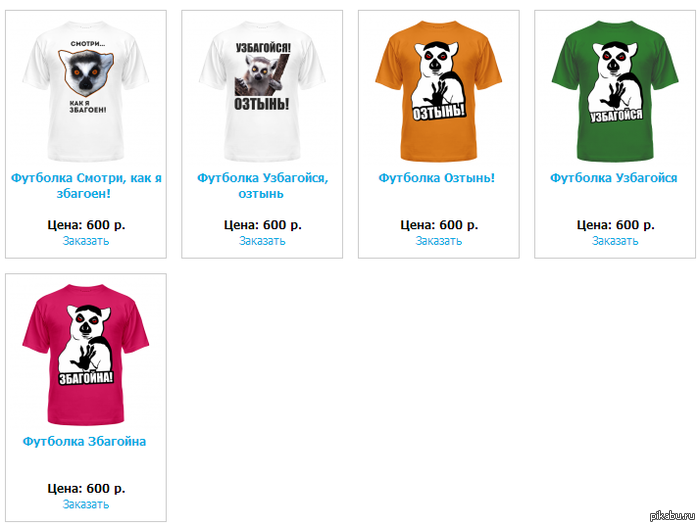Click 'Заказать' under the 'Узбагойся, озтынь' shirt
The image size is (700, 527).
[262, 241]
